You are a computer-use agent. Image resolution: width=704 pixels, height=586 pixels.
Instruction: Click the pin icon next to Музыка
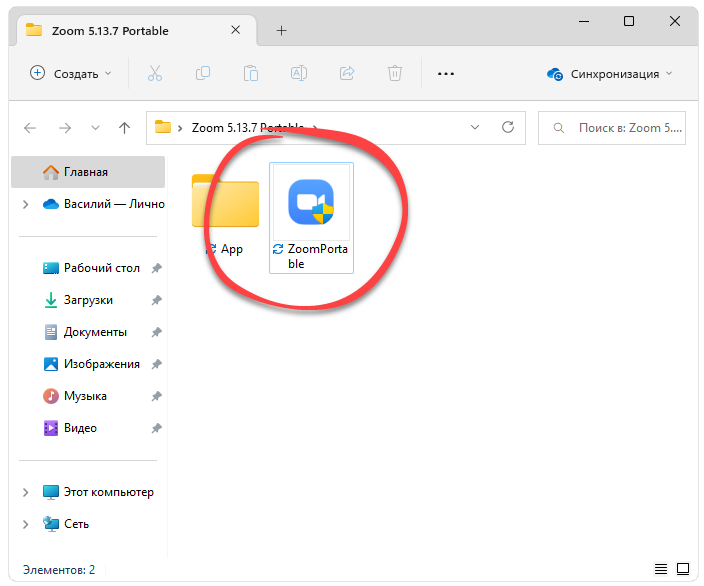pyautogui.click(x=156, y=397)
